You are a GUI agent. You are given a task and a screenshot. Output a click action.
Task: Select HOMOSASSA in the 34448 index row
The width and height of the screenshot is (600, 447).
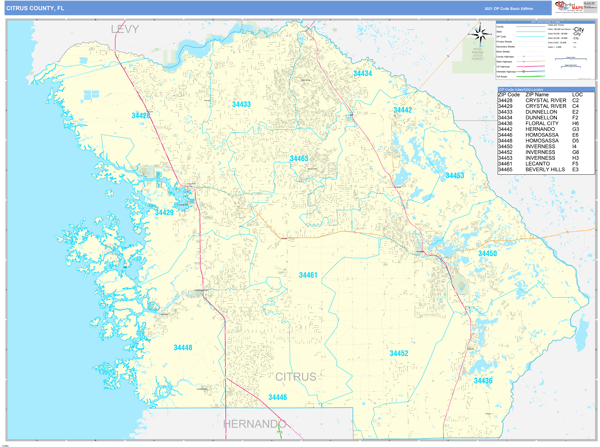tap(542, 140)
